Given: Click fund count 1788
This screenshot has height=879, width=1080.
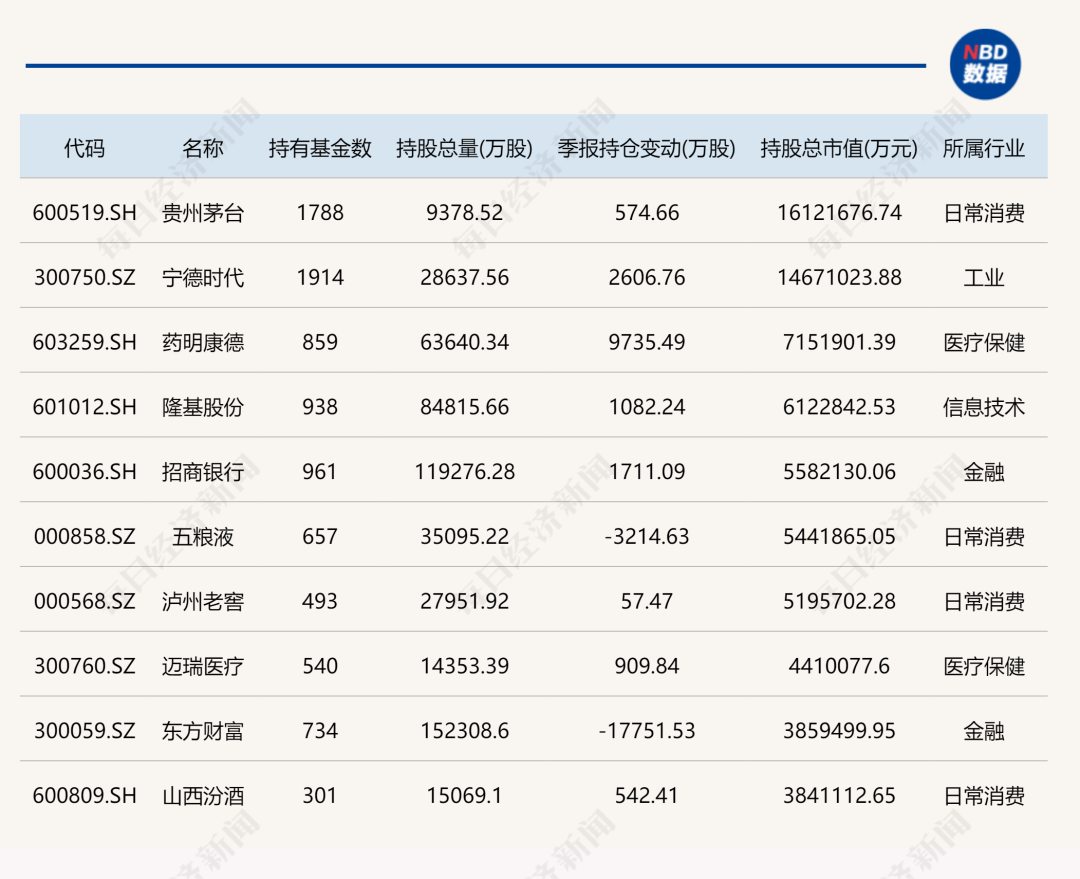Looking at the screenshot, I should point(320,213).
